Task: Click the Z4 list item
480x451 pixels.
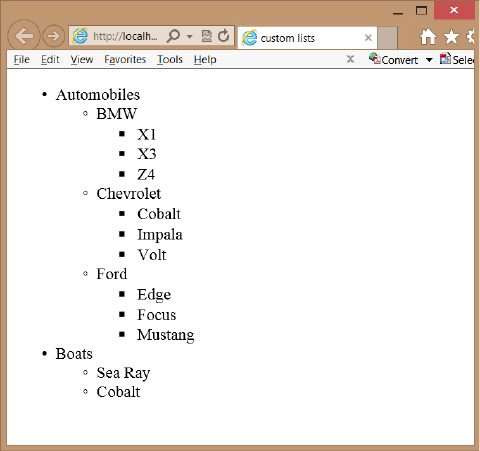Action: coord(146,174)
